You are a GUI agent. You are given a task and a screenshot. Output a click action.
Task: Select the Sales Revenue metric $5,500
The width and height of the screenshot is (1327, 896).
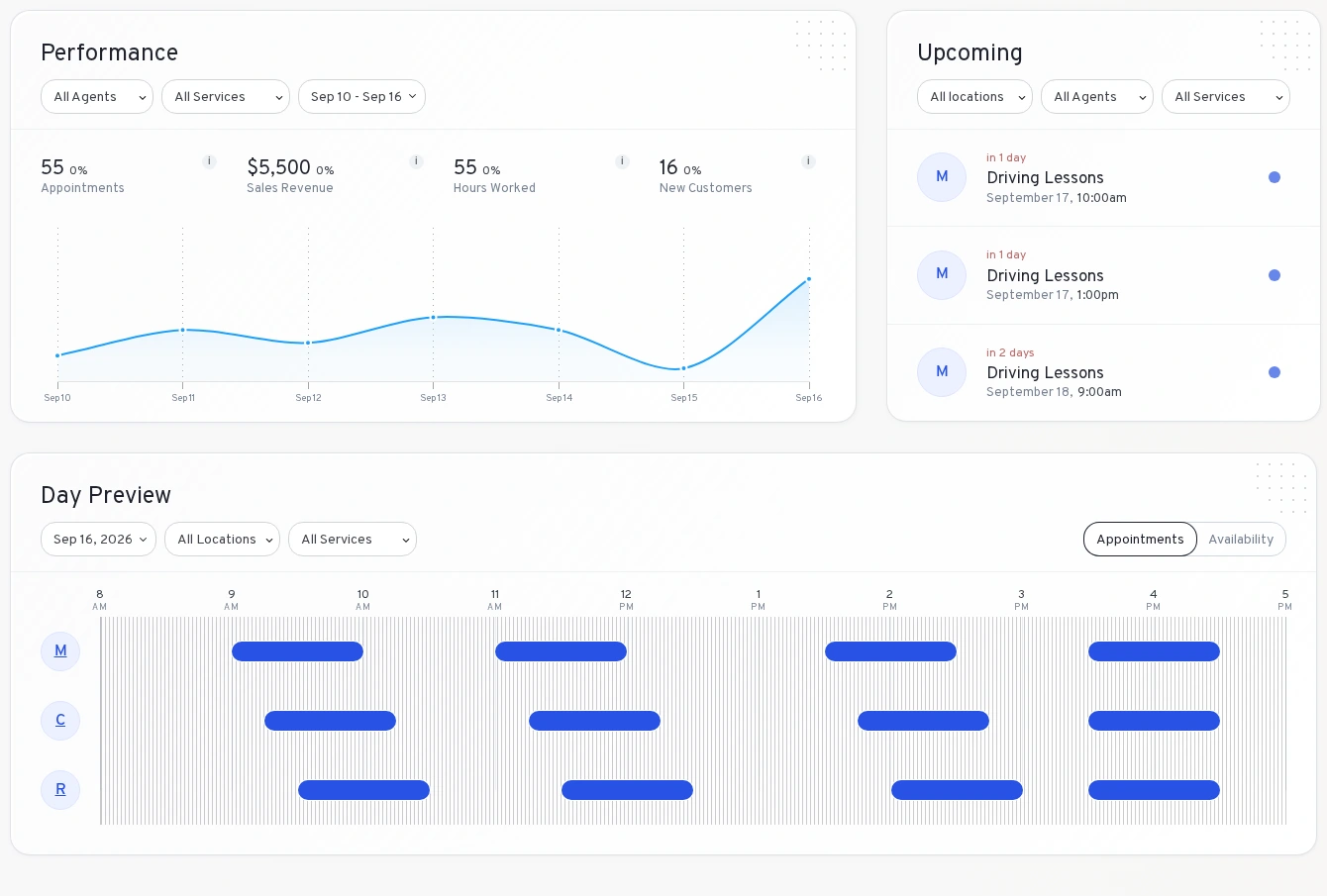335,175
